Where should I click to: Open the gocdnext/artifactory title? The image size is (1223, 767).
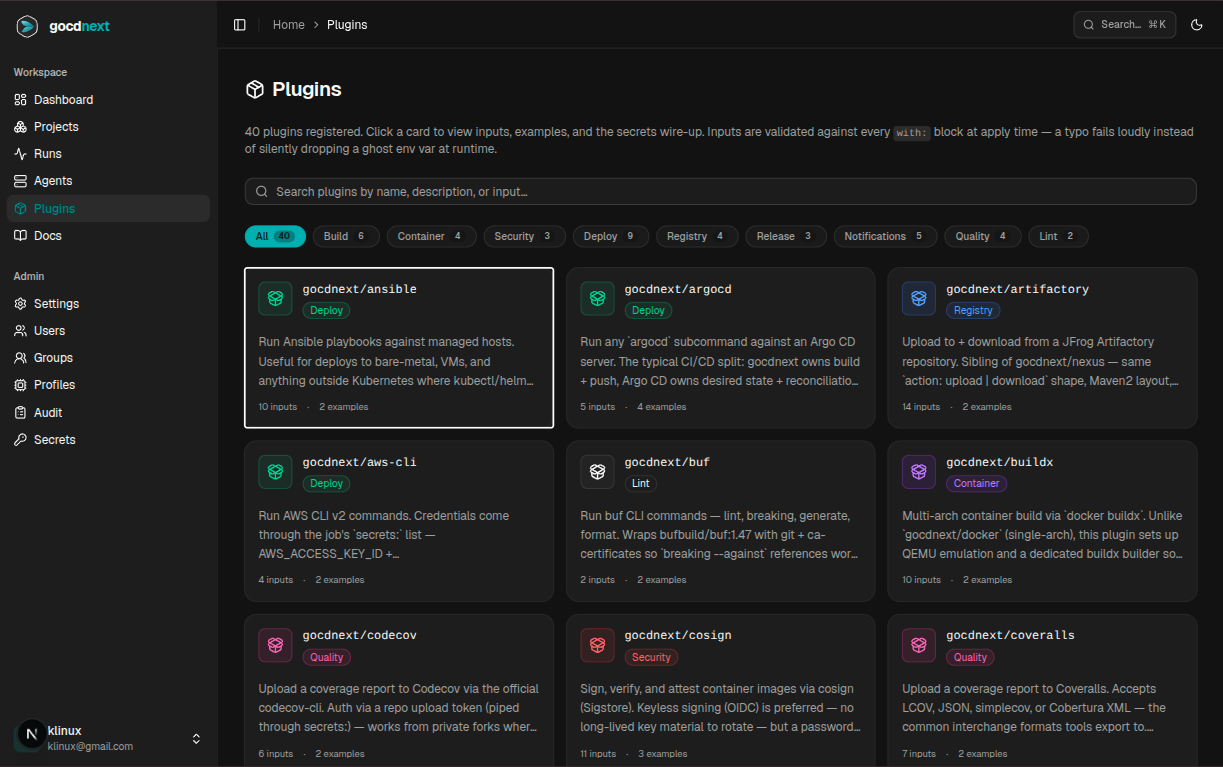pos(1018,289)
